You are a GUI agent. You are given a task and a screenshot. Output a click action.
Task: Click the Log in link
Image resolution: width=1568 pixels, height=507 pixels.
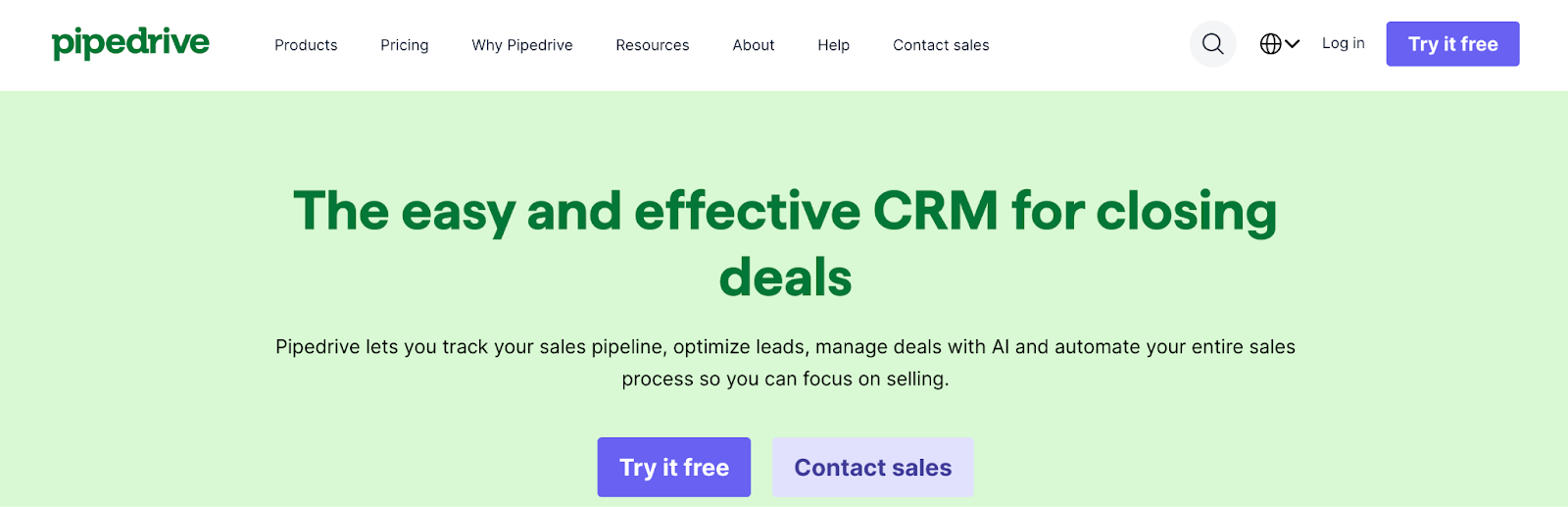pyautogui.click(x=1343, y=43)
